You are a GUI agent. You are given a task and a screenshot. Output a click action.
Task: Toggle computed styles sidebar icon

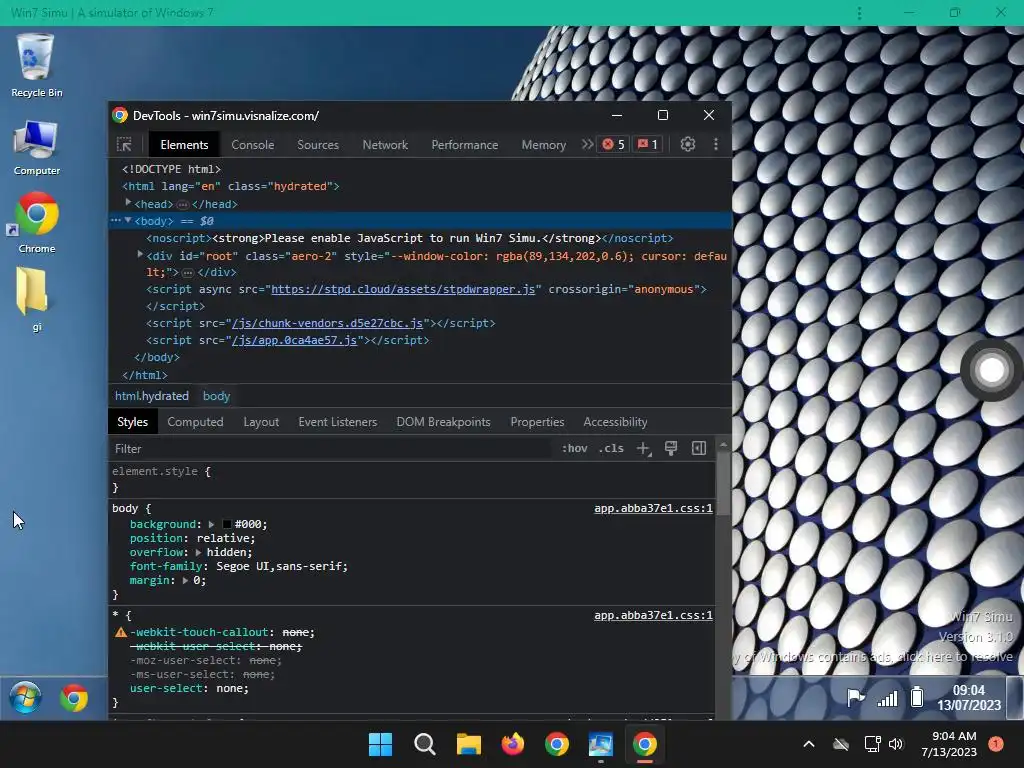pos(699,448)
